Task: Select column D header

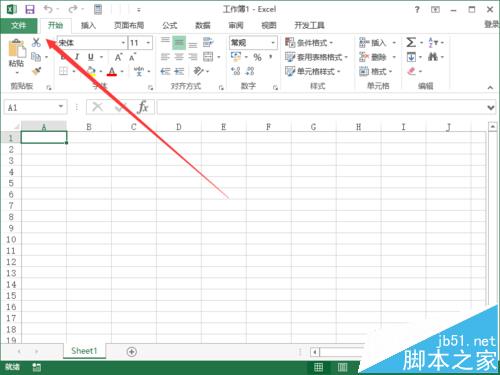Action: tap(179, 127)
